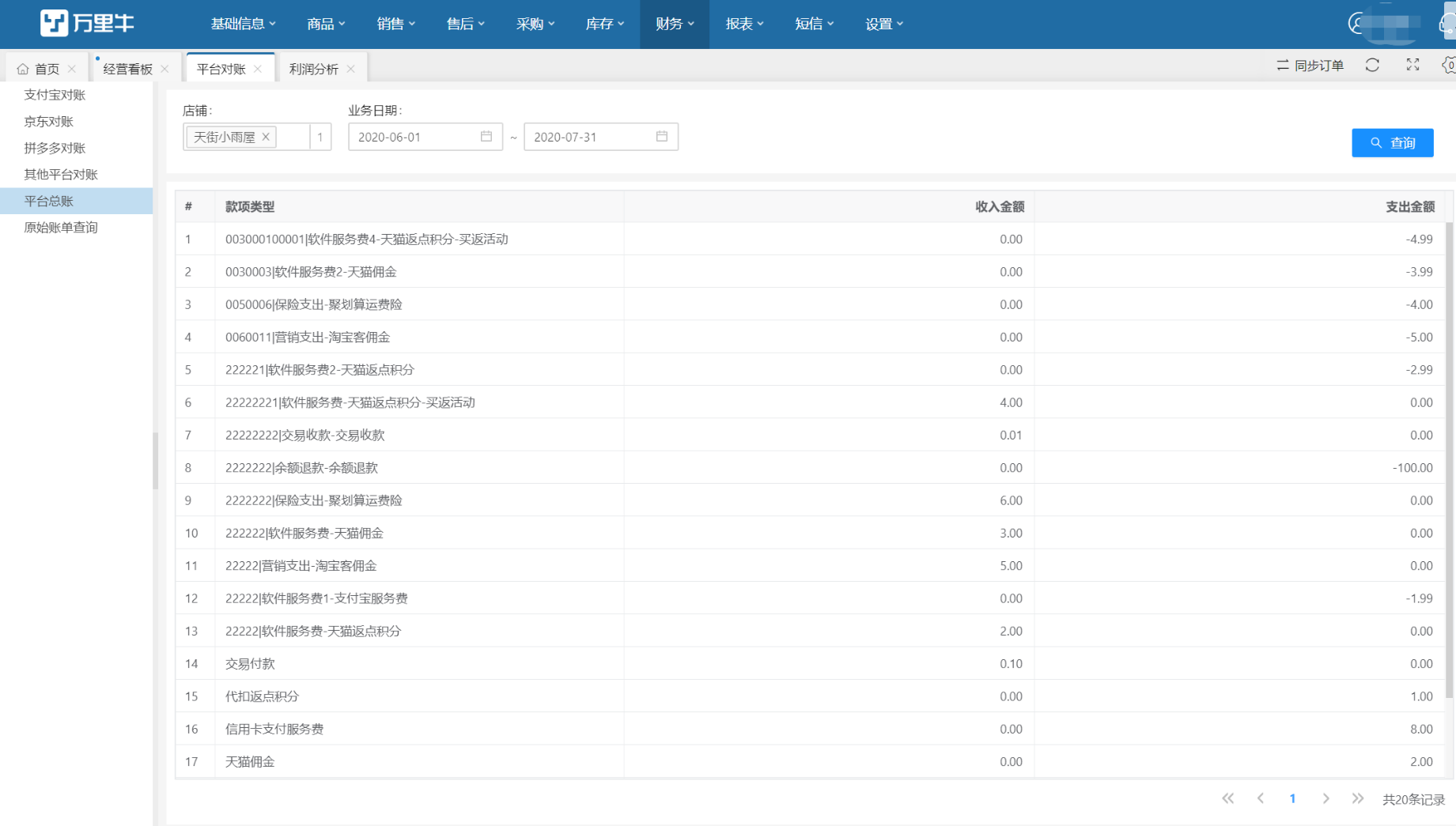This screenshot has height=826, width=1456.
Task: Switch to the 利润分析 tab
Action: click(x=314, y=69)
